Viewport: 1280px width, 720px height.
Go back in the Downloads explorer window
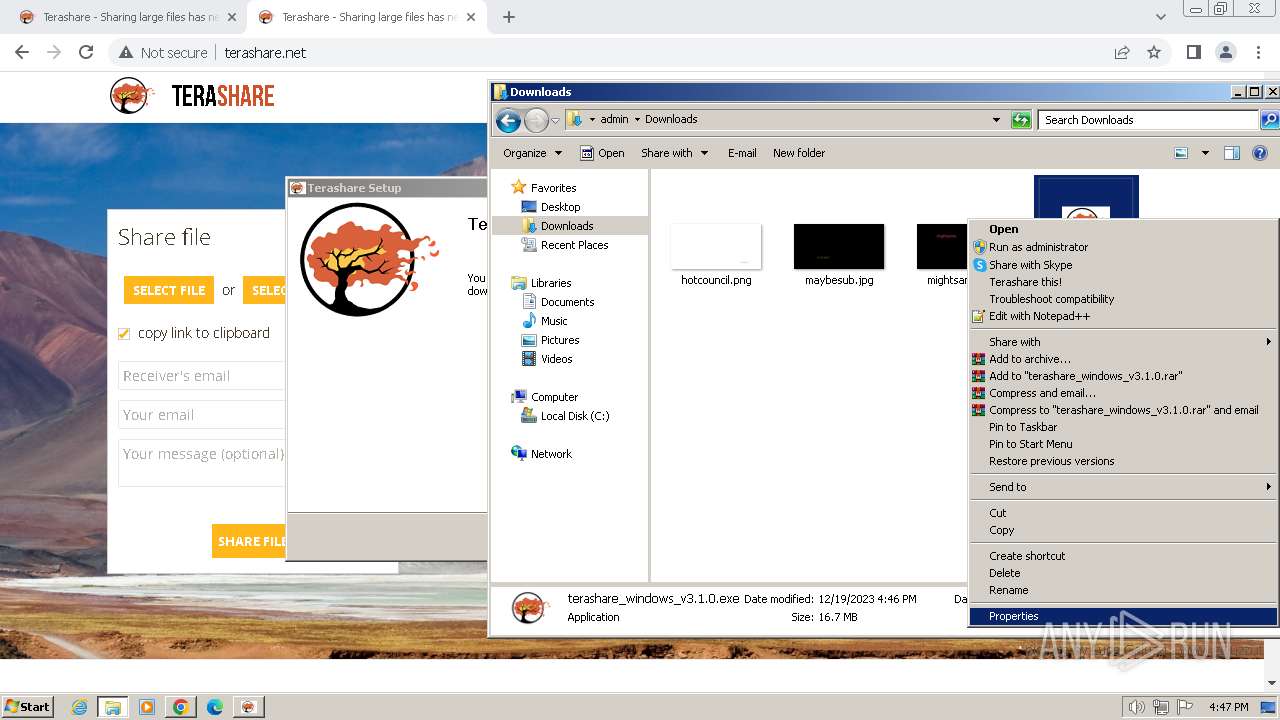(x=508, y=121)
